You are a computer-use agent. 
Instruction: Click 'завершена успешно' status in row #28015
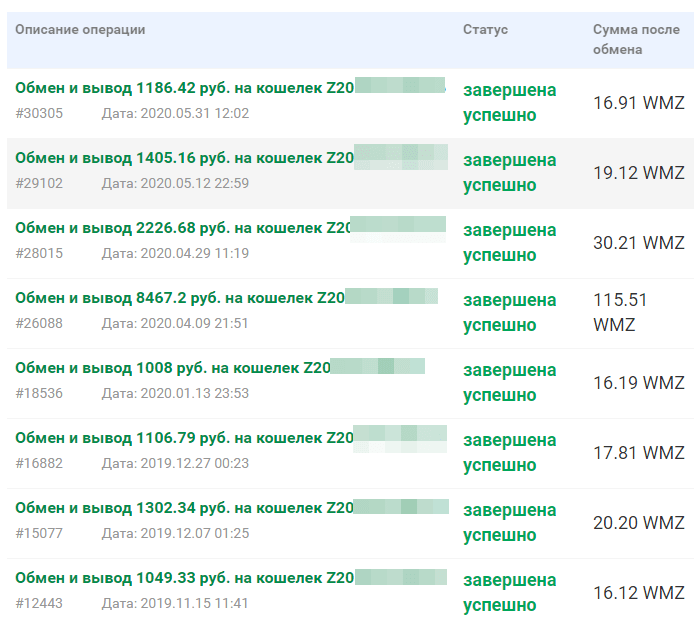(510, 243)
